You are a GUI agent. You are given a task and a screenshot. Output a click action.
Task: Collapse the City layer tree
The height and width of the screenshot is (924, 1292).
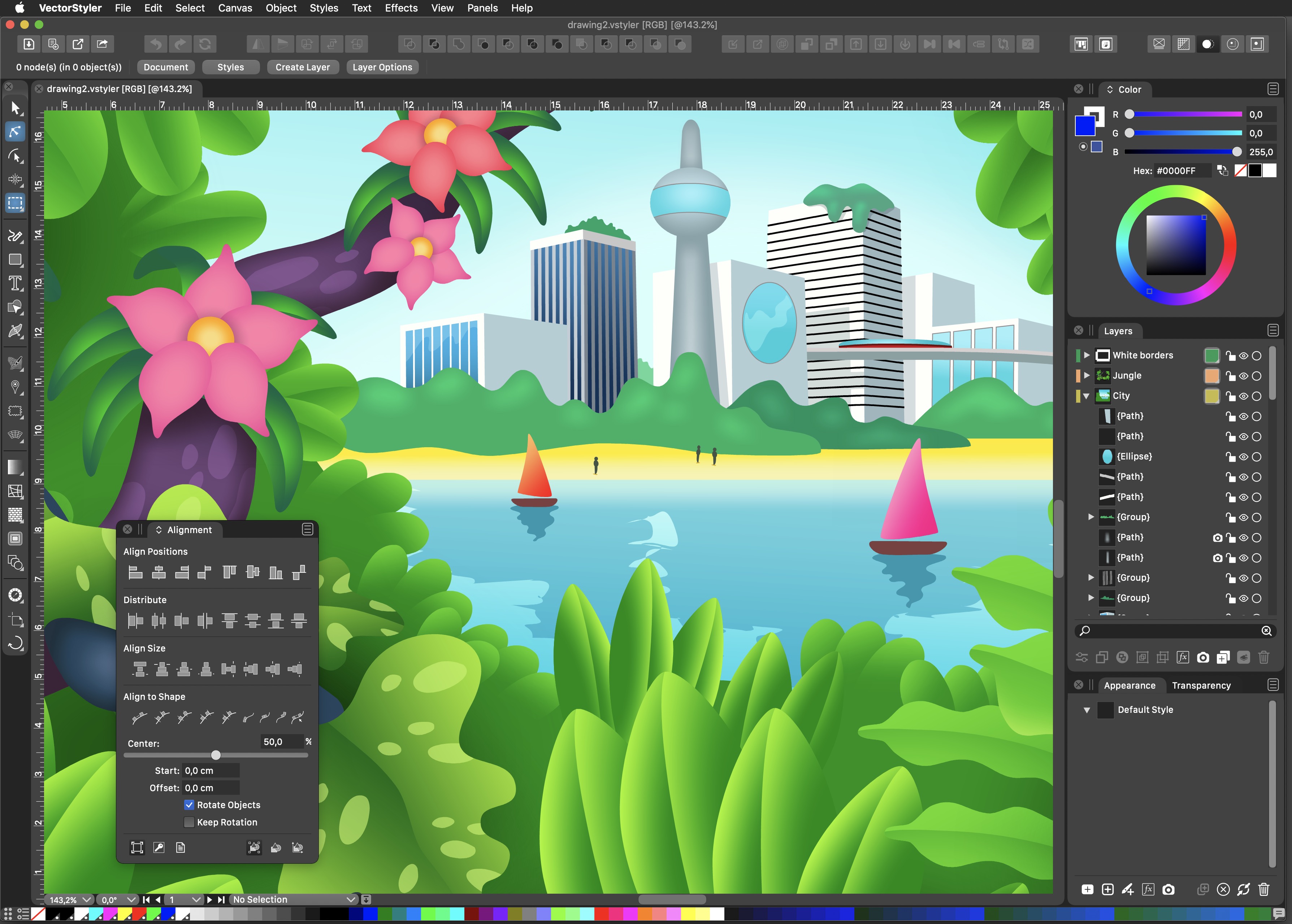click(x=1086, y=396)
